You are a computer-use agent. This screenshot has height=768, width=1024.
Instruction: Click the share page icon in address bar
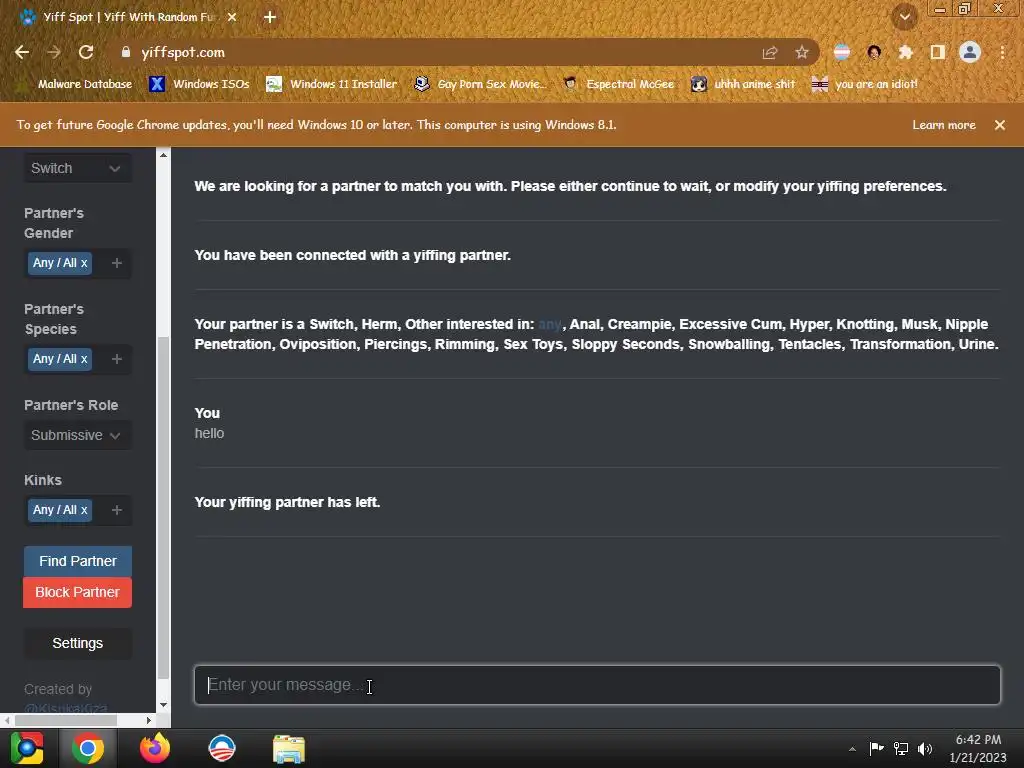pyautogui.click(x=770, y=52)
